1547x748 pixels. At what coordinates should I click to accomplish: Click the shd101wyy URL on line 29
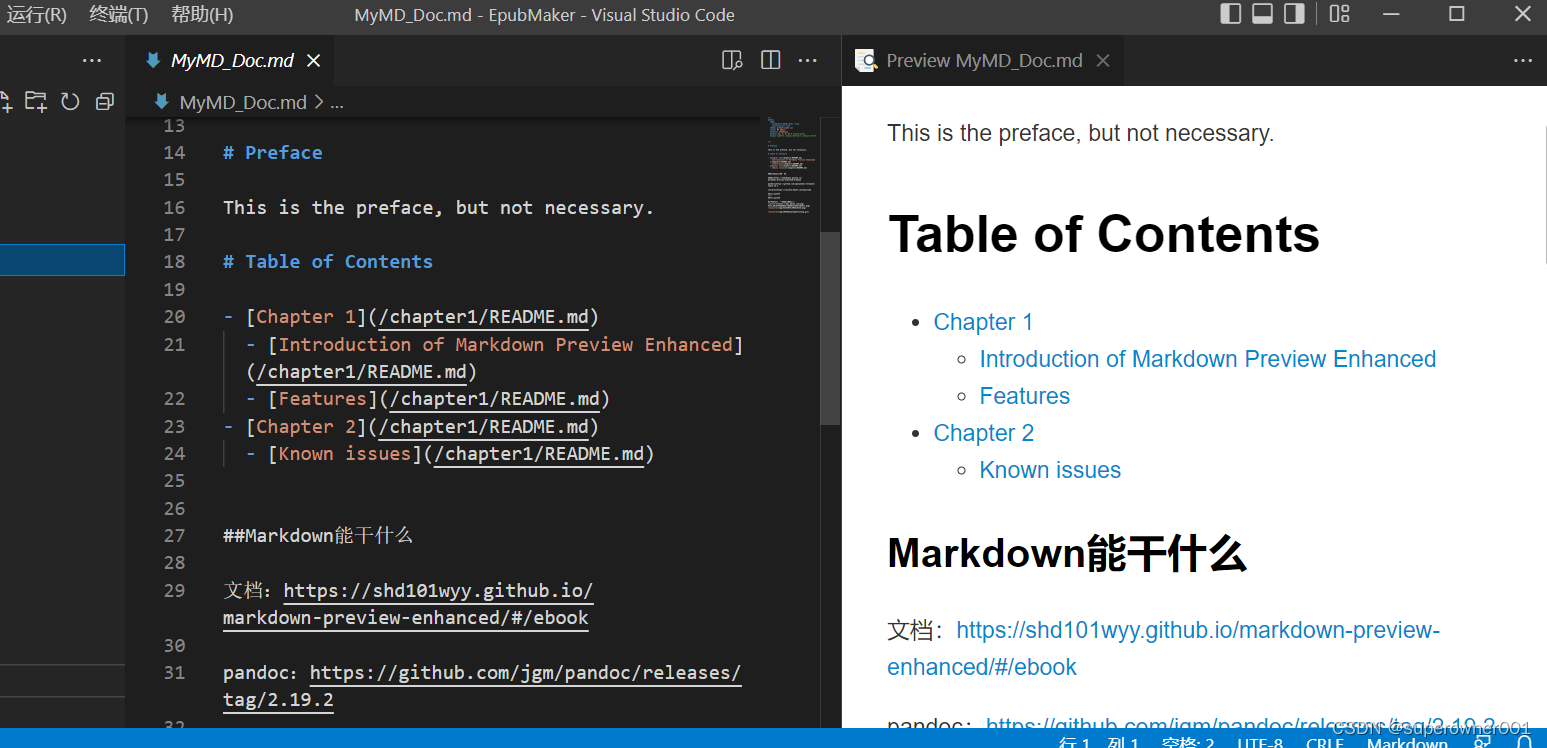(409, 604)
